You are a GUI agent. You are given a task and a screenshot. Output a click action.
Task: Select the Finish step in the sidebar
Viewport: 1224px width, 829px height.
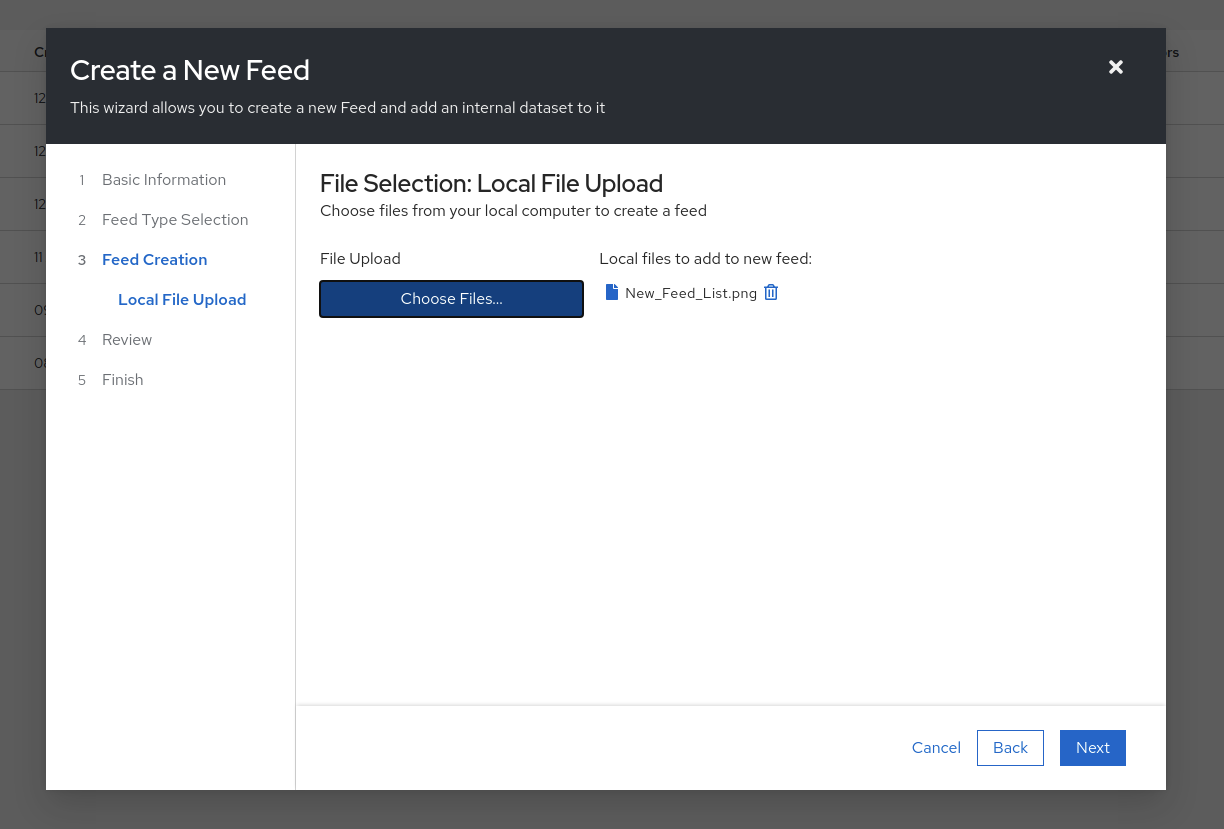(x=122, y=380)
